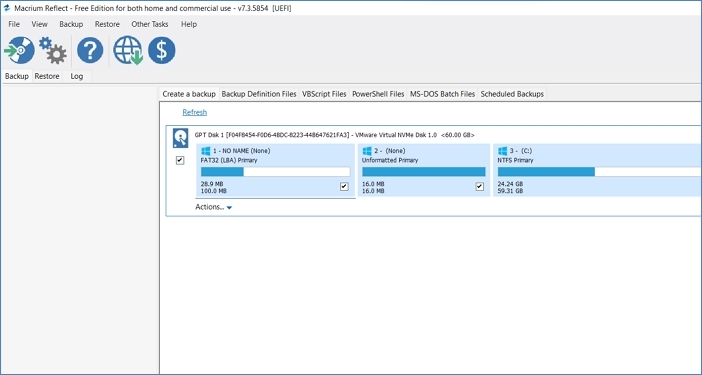
Task: Click the '100.0 MB' total size value
Action: point(214,191)
